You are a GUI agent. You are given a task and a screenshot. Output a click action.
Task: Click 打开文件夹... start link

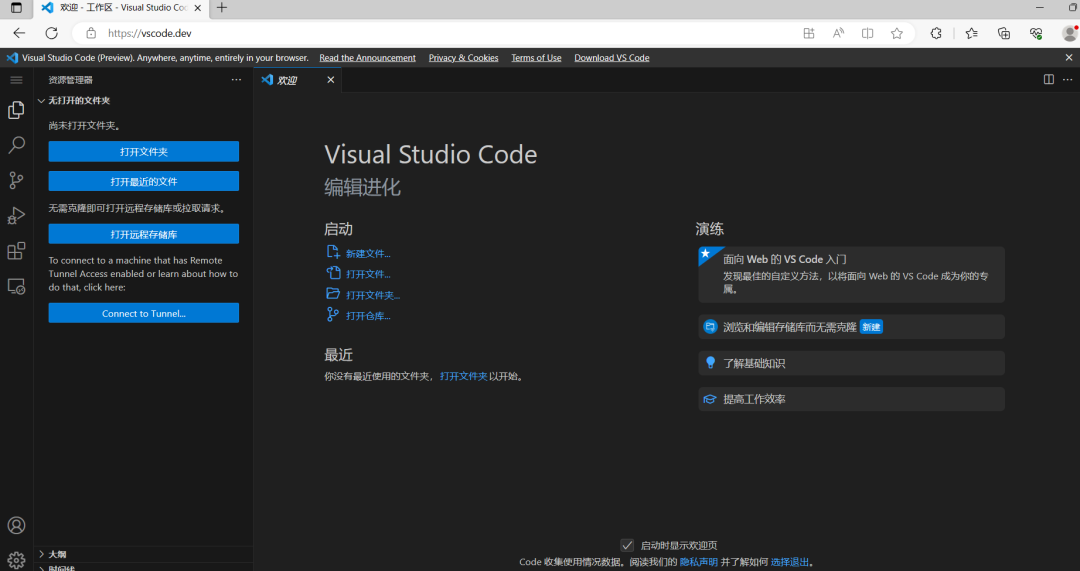373,295
